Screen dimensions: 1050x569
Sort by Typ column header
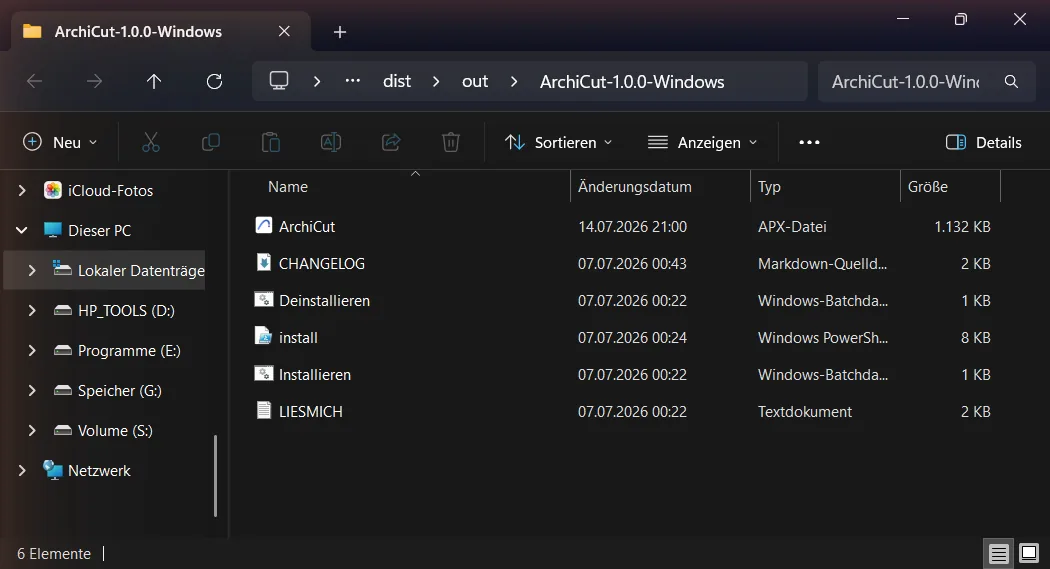[x=769, y=187]
